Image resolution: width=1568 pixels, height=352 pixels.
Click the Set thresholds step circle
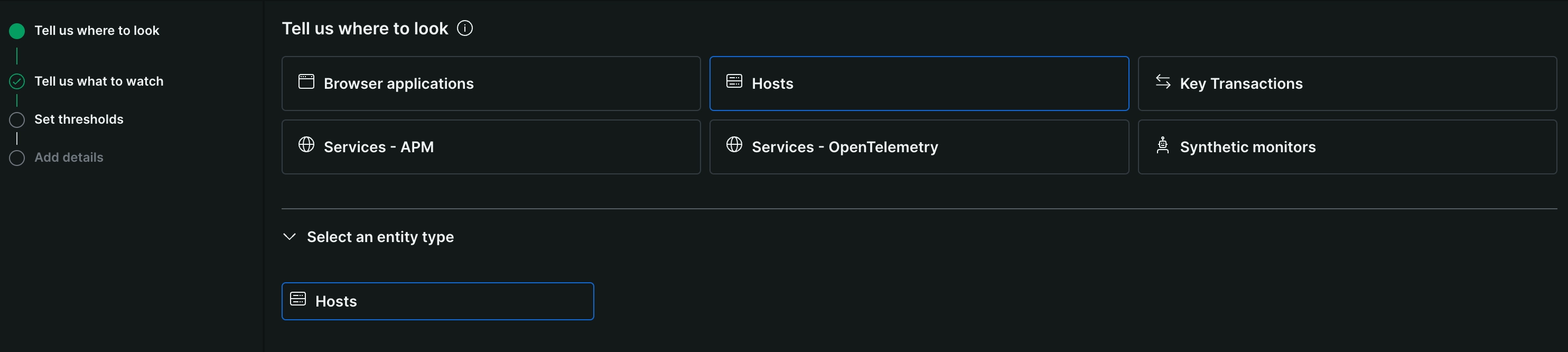pos(17,120)
